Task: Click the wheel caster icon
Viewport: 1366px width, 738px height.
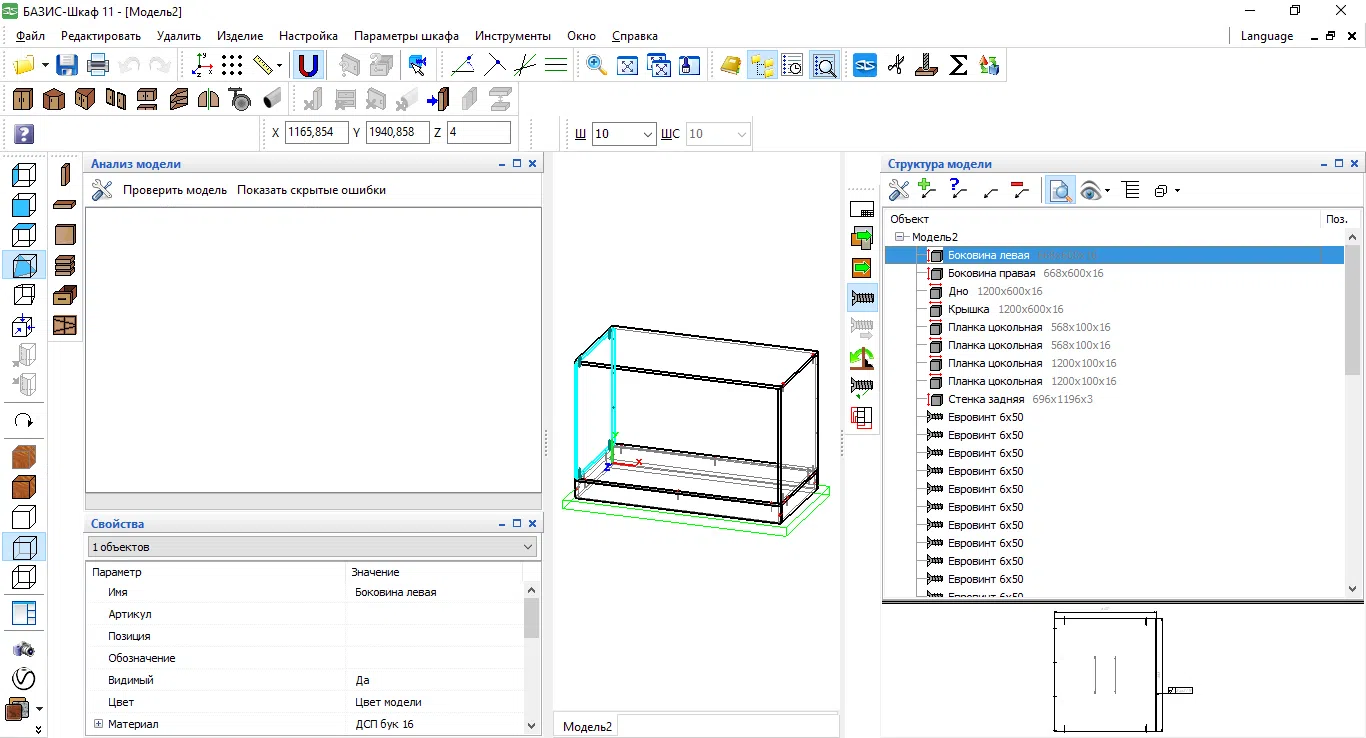Action: [240, 99]
